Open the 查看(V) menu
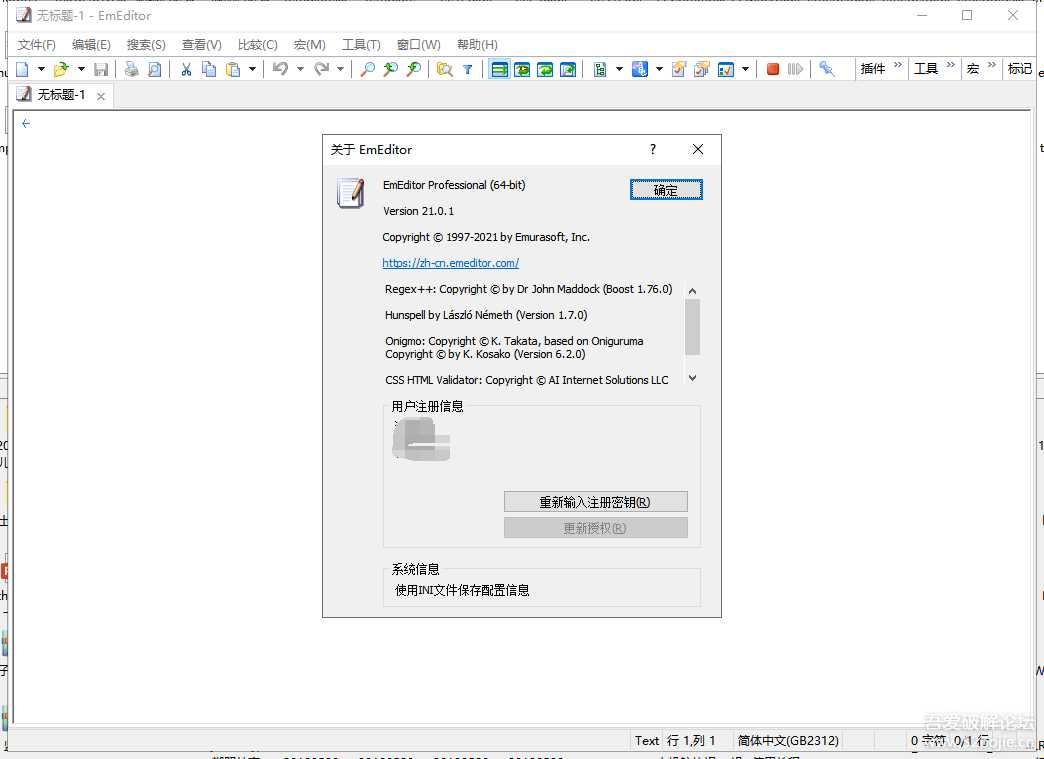This screenshot has width=1044, height=759. [x=202, y=45]
